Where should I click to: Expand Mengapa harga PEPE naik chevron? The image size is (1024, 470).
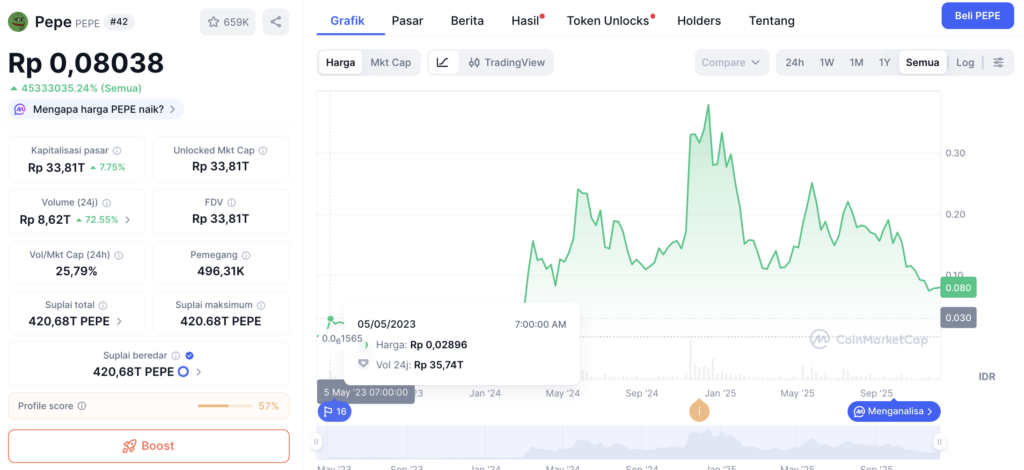[x=172, y=110]
